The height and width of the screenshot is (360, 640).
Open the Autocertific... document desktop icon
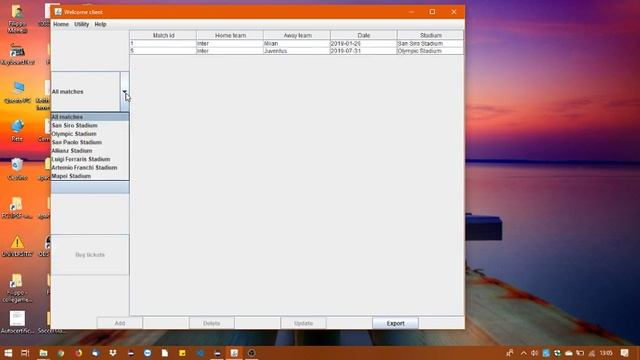[x=17, y=322]
